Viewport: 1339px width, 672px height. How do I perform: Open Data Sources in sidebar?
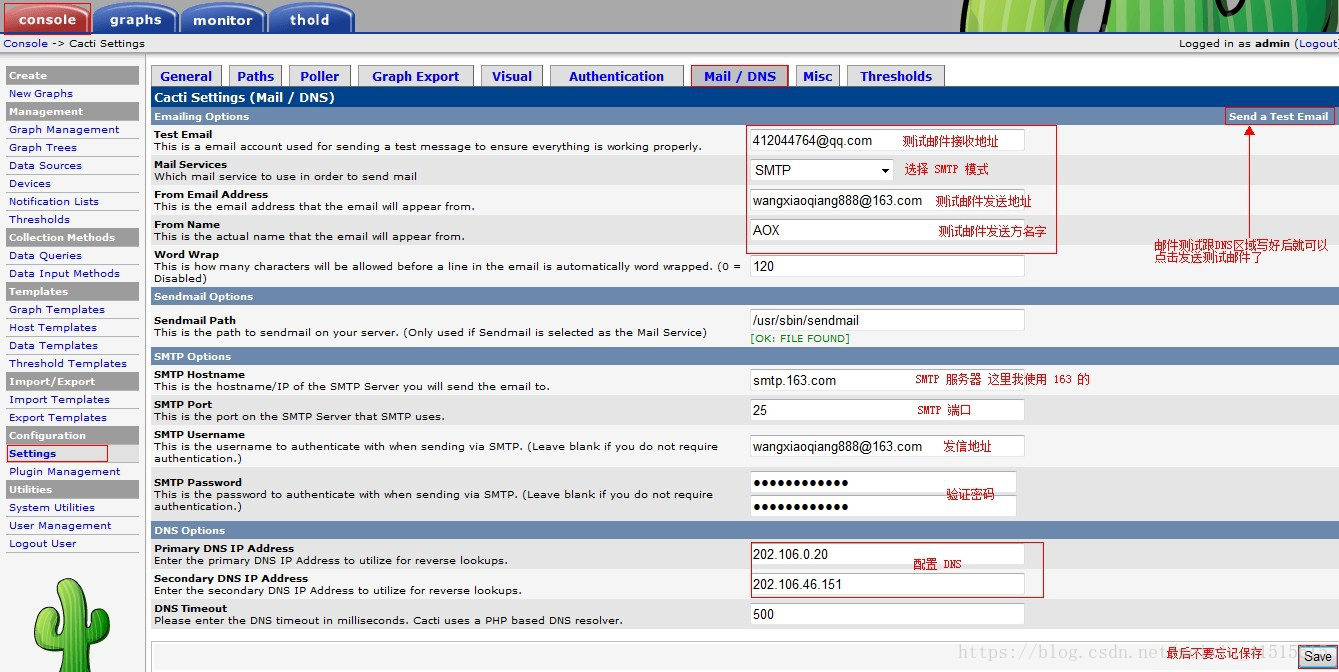tap(45, 166)
